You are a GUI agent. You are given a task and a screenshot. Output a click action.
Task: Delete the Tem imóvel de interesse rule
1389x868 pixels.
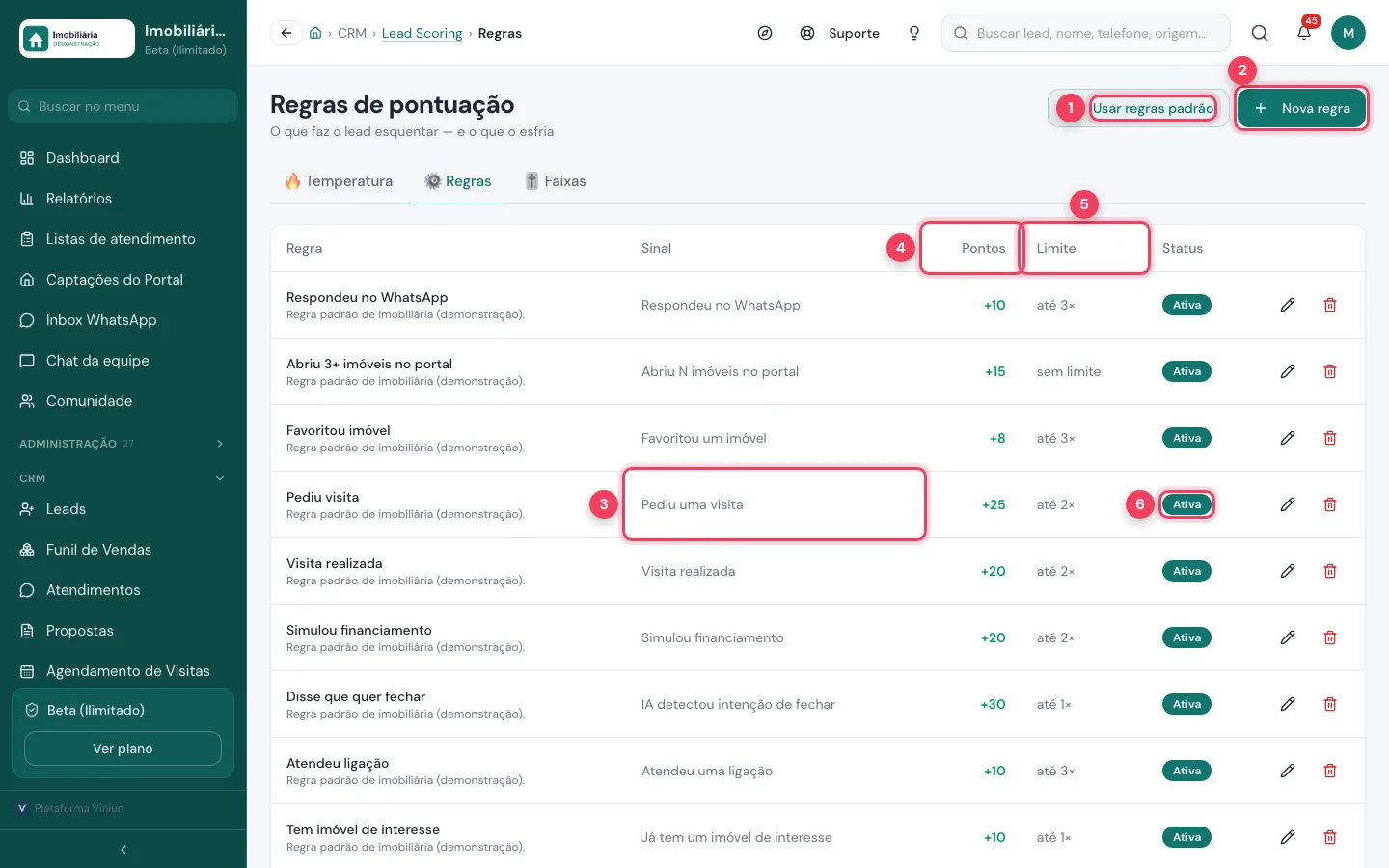tap(1330, 837)
